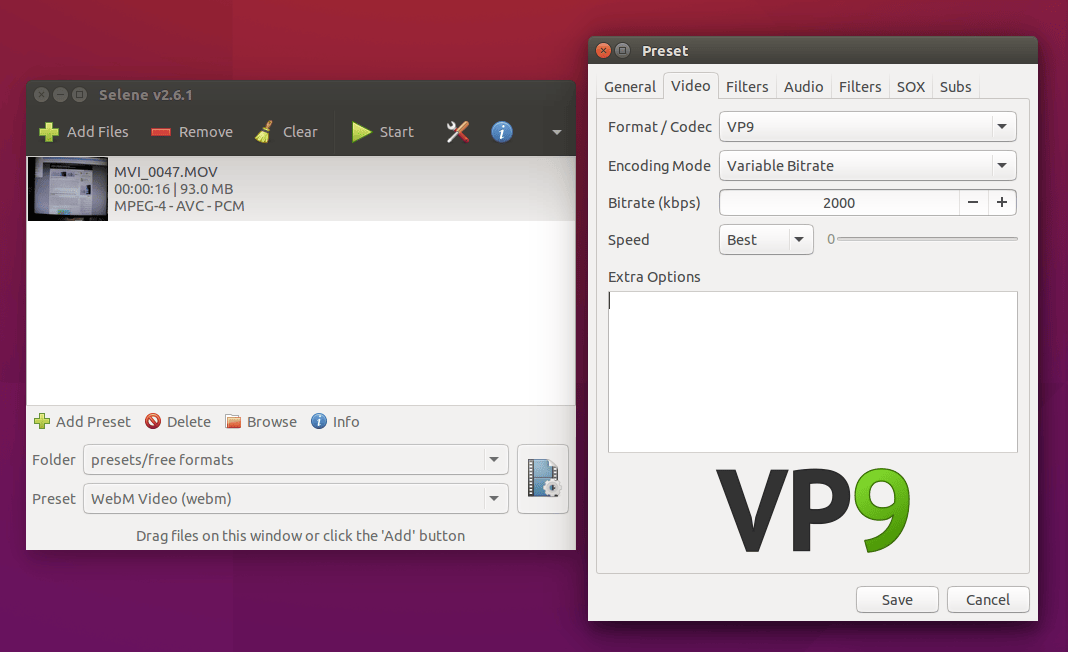Screen dimensions: 1068x652
Task: Click the blue Info icon beside Browse
Action: (x=319, y=422)
